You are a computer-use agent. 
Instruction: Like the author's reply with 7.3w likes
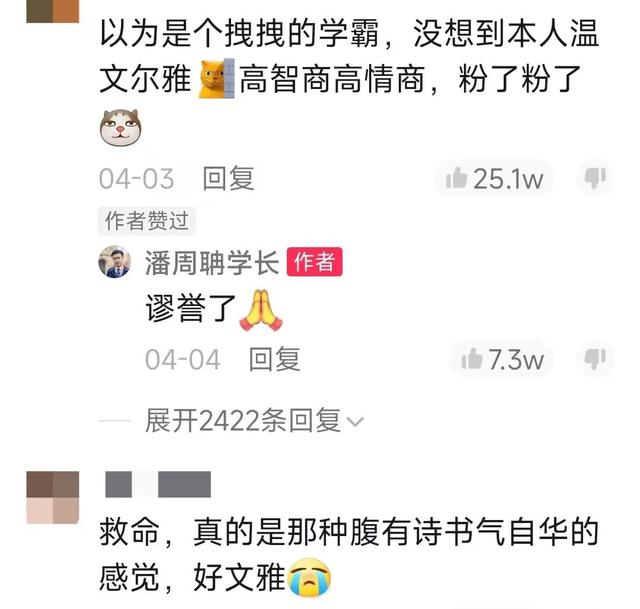coord(502,359)
